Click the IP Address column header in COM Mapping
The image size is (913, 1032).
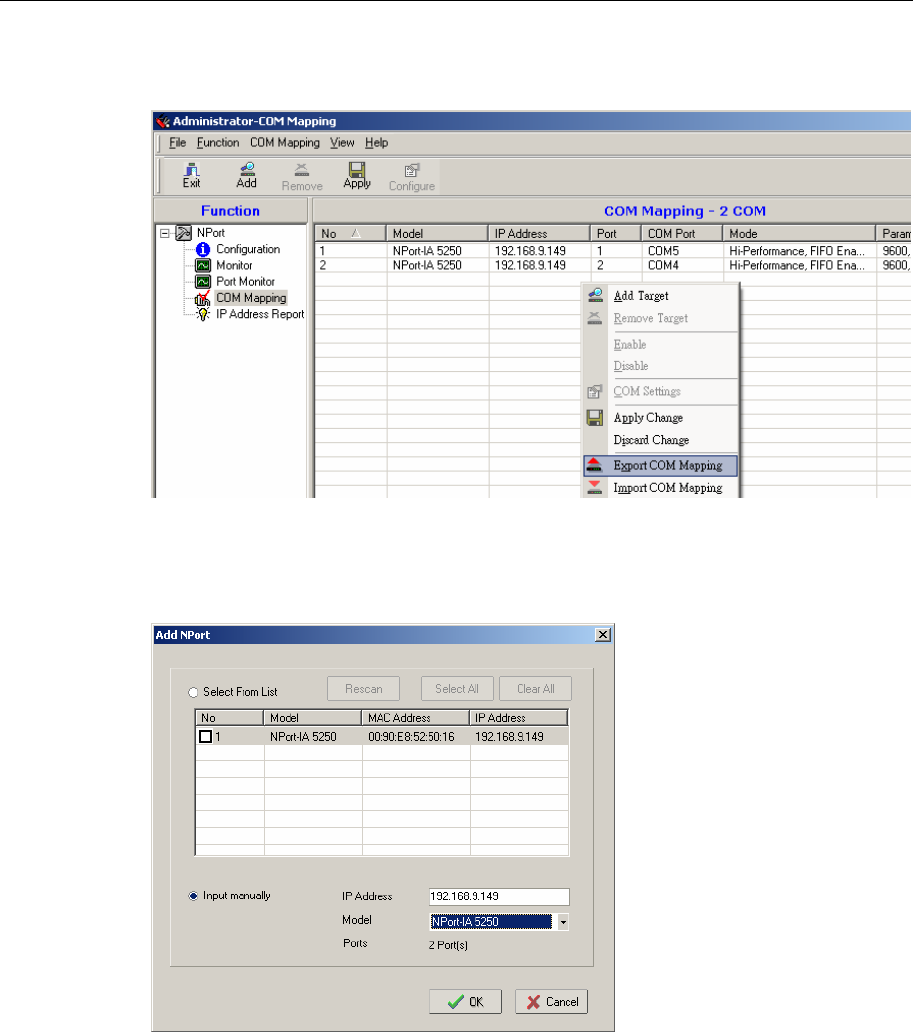point(539,234)
